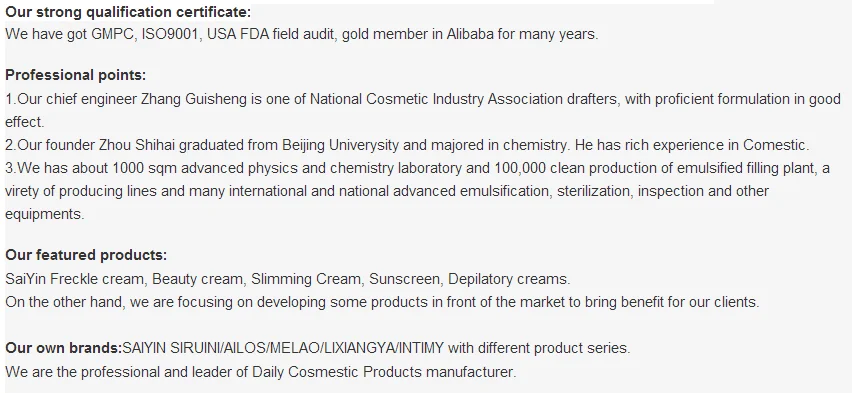Click the 'Our own brands:' bold label
The width and height of the screenshot is (855, 393).
point(64,348)
